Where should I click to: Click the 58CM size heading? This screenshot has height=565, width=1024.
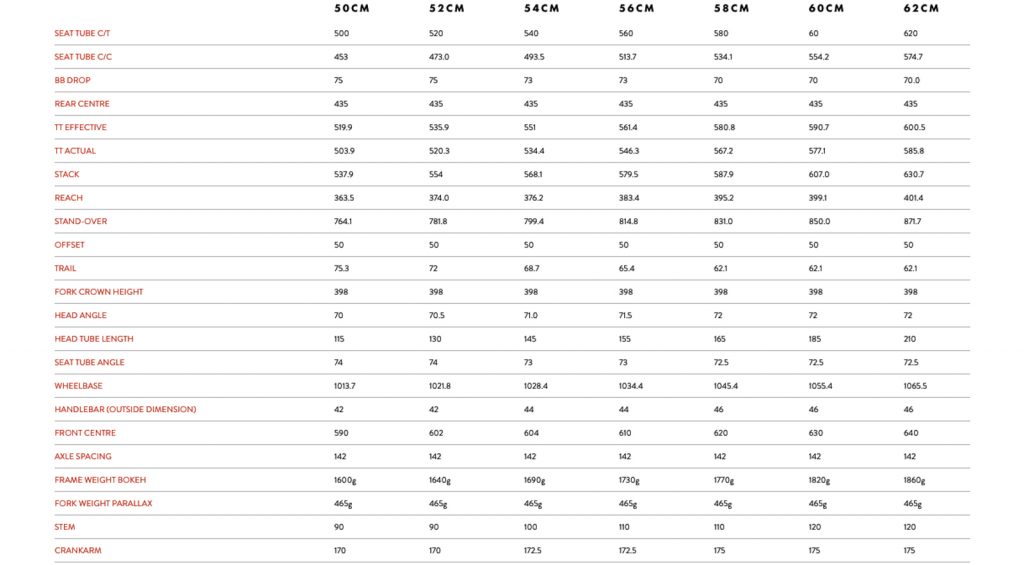(732, 9)
